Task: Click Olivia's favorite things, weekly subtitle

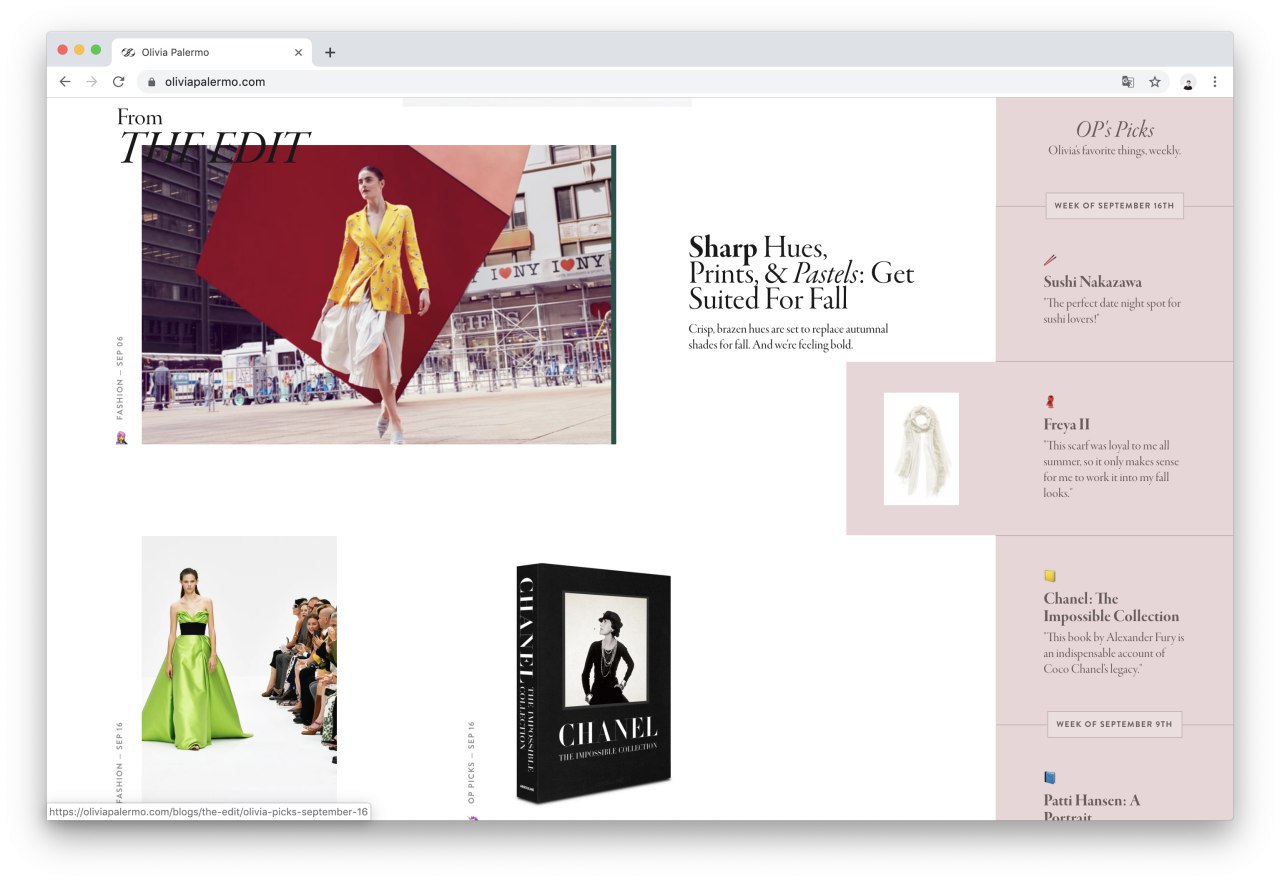Action: pos(1115,150)
